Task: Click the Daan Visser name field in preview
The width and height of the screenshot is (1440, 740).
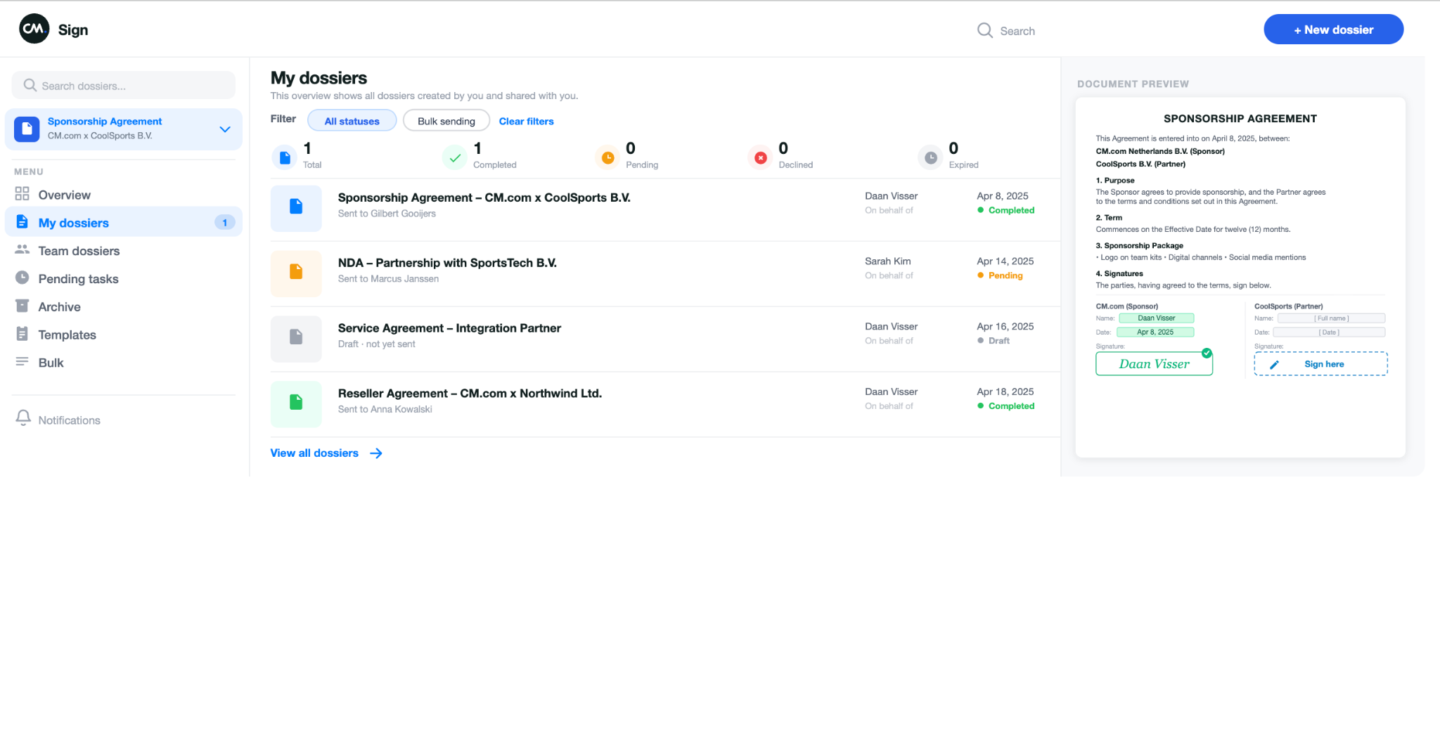Action: [1156, 318]
